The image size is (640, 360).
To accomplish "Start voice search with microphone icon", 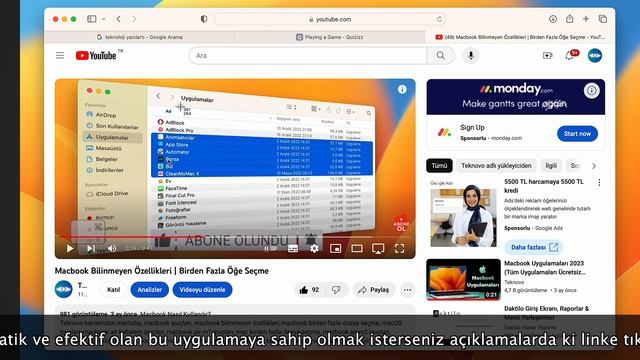I will point(471,56).
